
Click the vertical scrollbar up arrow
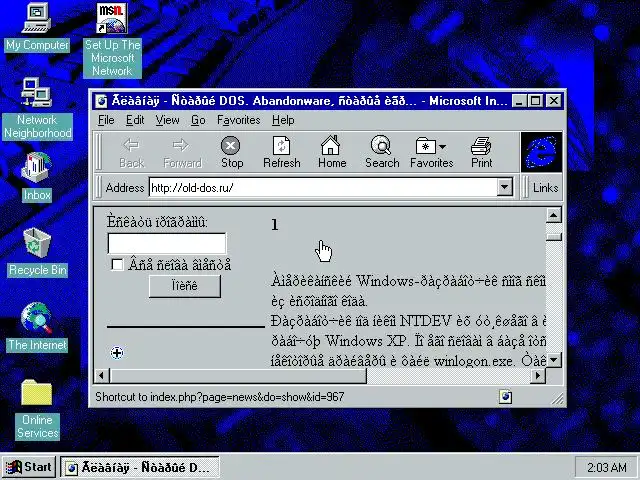pyautogui.click(x=553, y=215)
